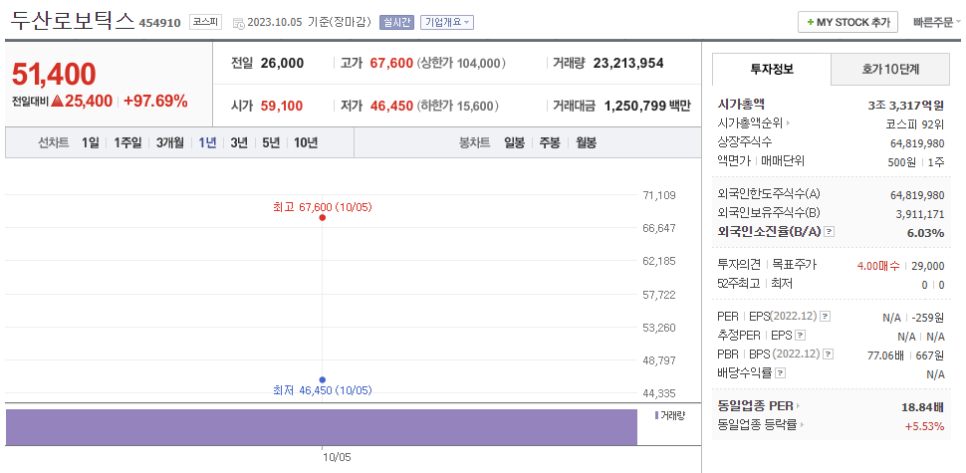Click the 10/05 date axis label
966x473 pixels.
(x=337, y=458)
